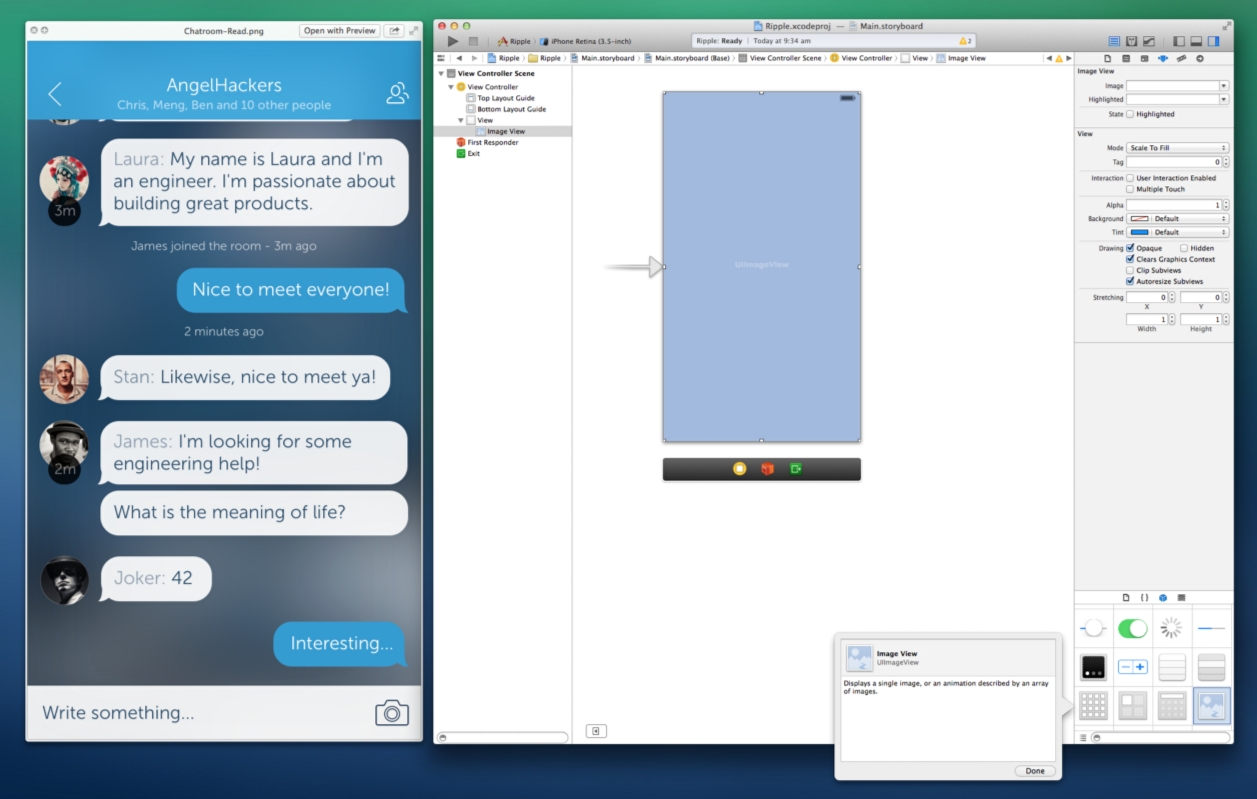
Task: Select the Collection View object in the library
Action: coord(1093,706)
